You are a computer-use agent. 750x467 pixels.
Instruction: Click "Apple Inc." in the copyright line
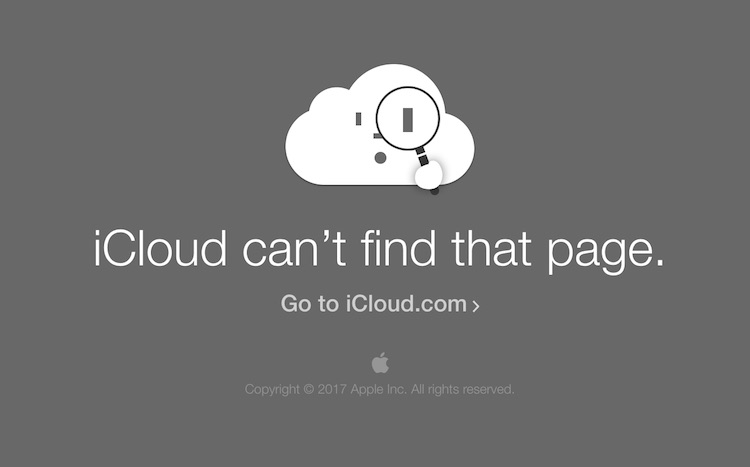(378, 389)
